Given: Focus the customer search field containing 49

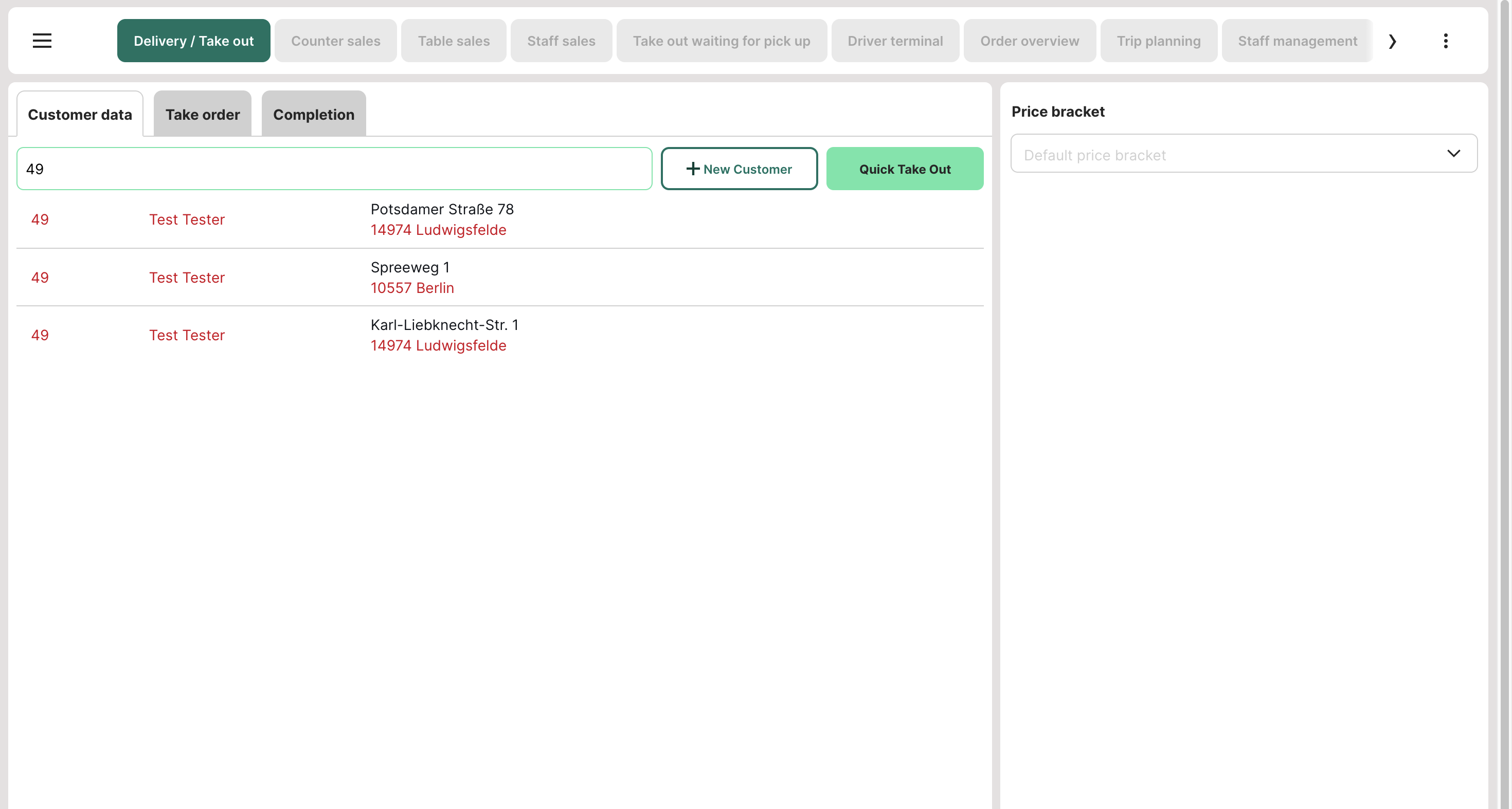Looking at the screenshot, I should pyautogui.click(x=333, y=169).
